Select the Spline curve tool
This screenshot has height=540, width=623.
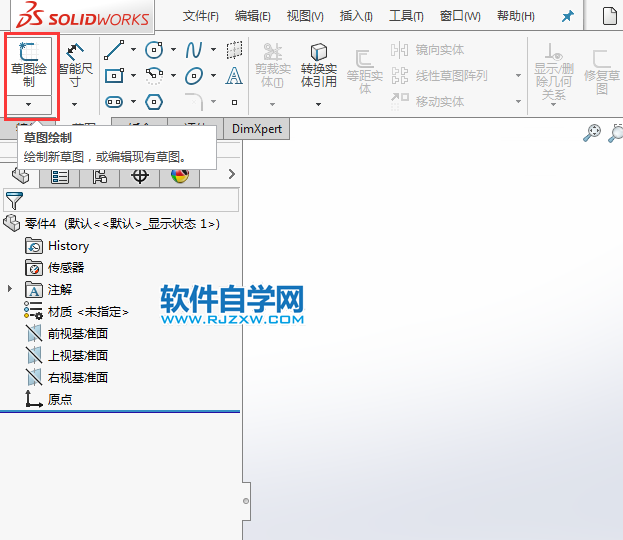pyautogui.click(x=194, y=50)
